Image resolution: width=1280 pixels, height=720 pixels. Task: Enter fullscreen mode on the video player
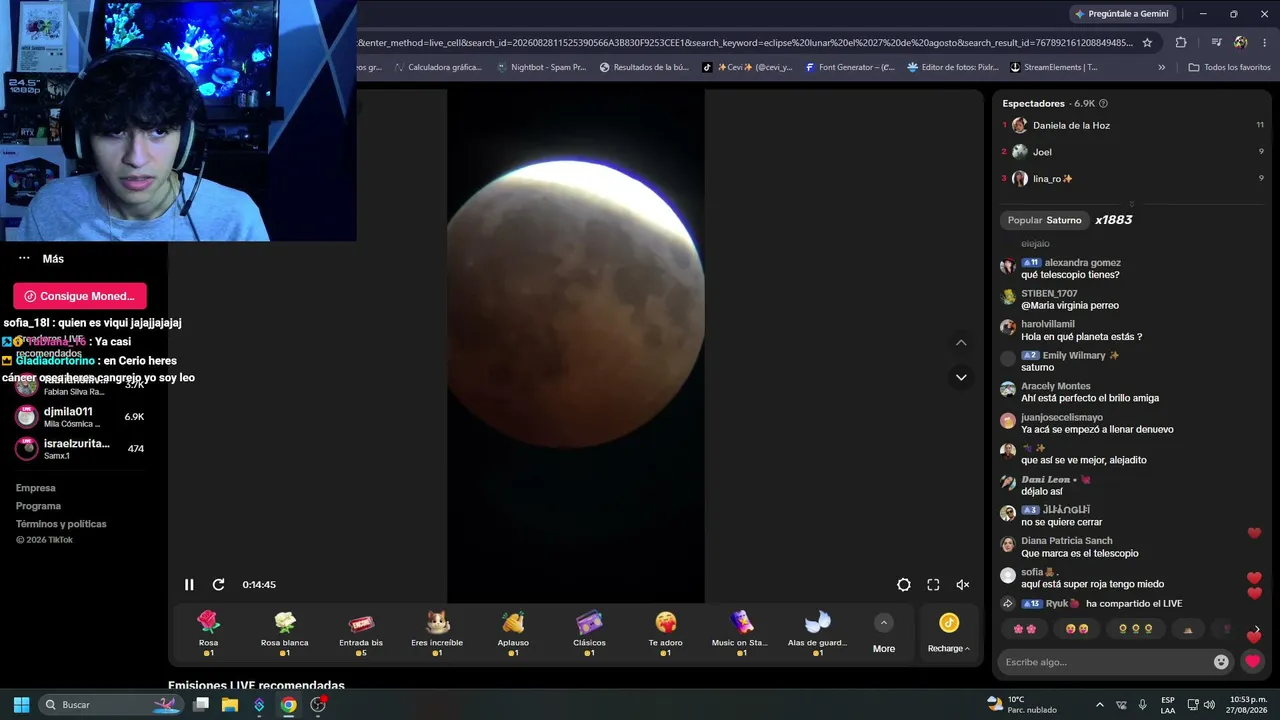[933, 585]
